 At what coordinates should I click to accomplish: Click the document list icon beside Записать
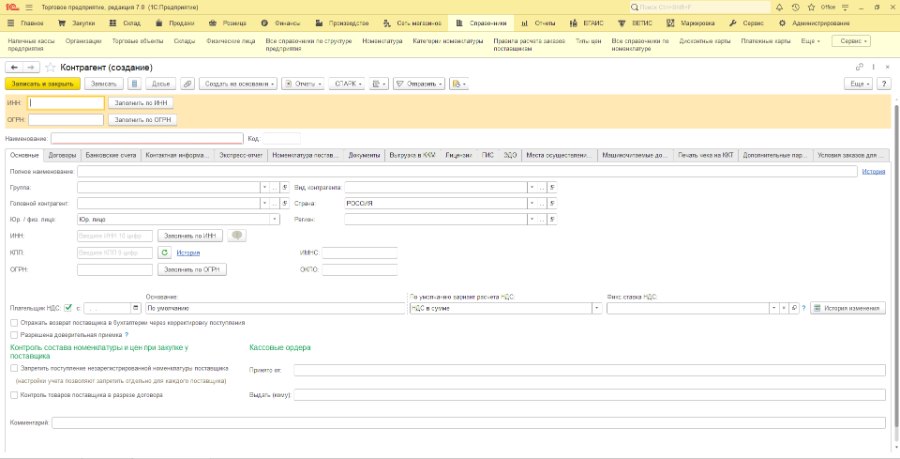pos(134,84)
